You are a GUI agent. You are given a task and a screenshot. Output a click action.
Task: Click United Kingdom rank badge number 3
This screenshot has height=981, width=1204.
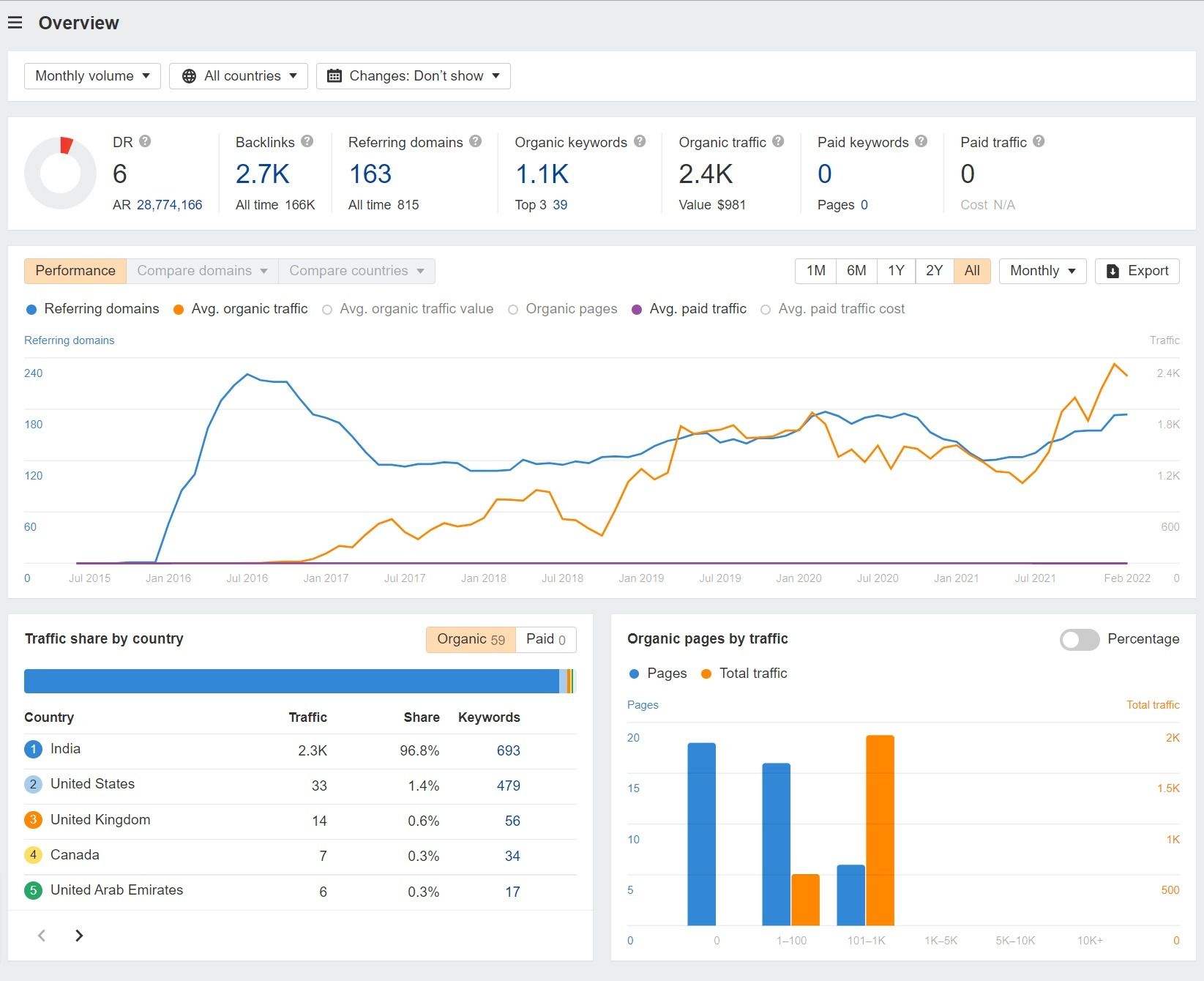click(33, 819)
